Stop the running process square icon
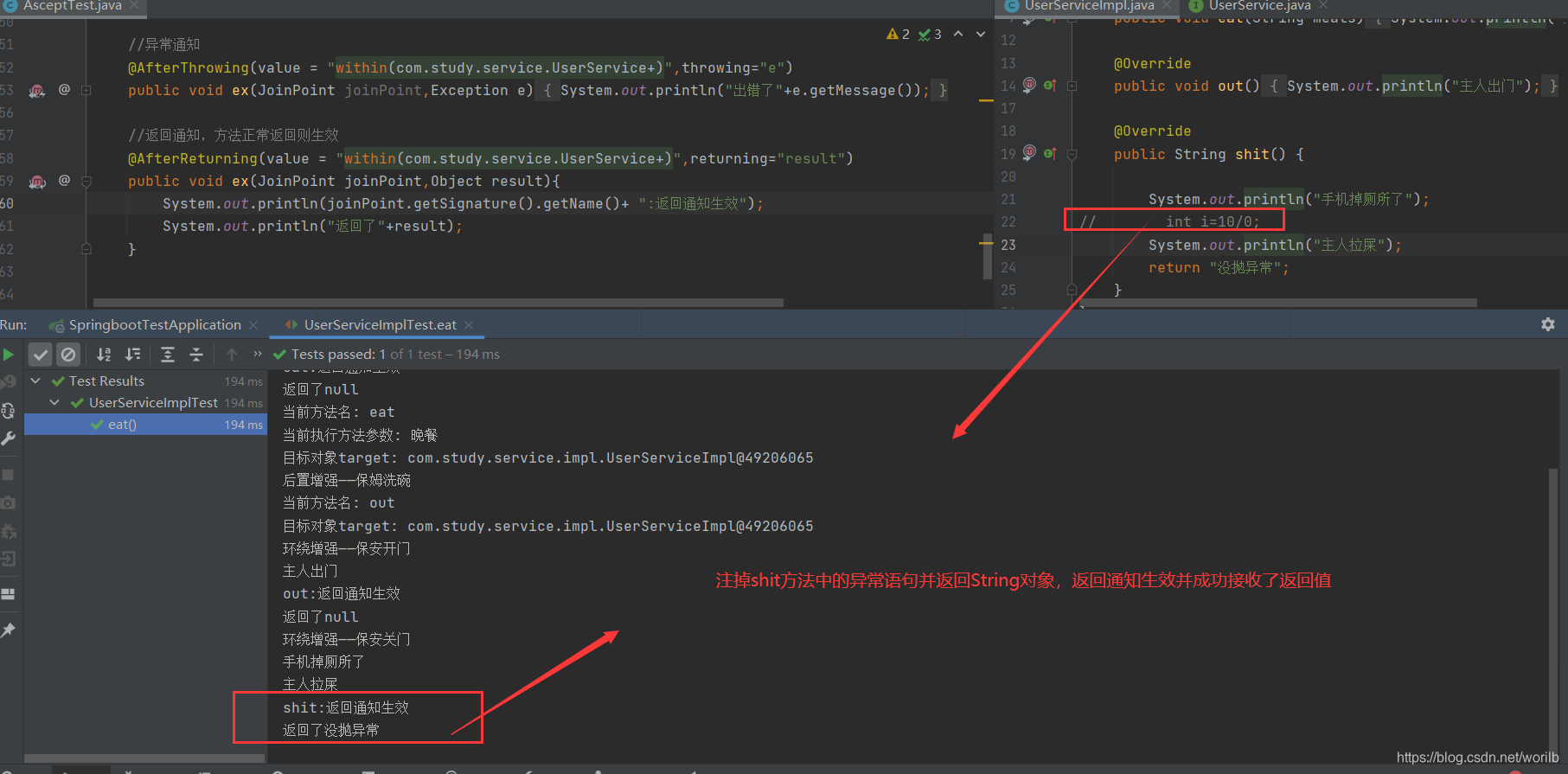The width and height of the screenshot is (1568, 774). (8, 475)
